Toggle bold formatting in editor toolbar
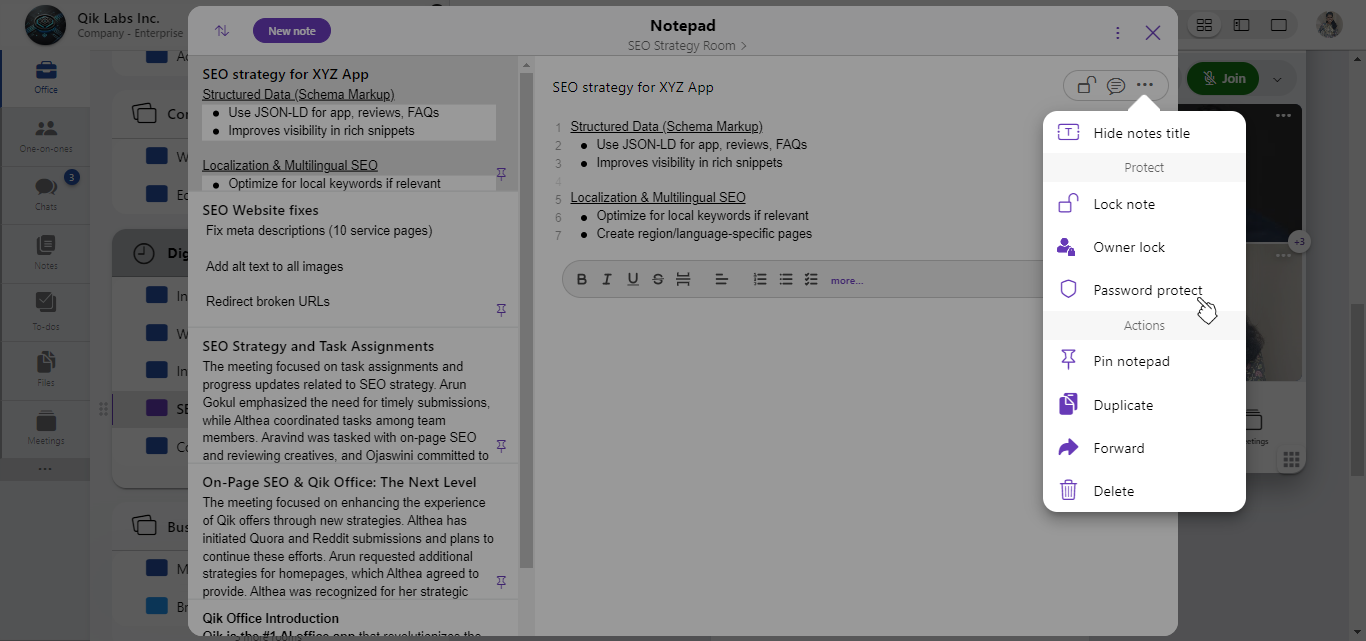 [581, 280]
